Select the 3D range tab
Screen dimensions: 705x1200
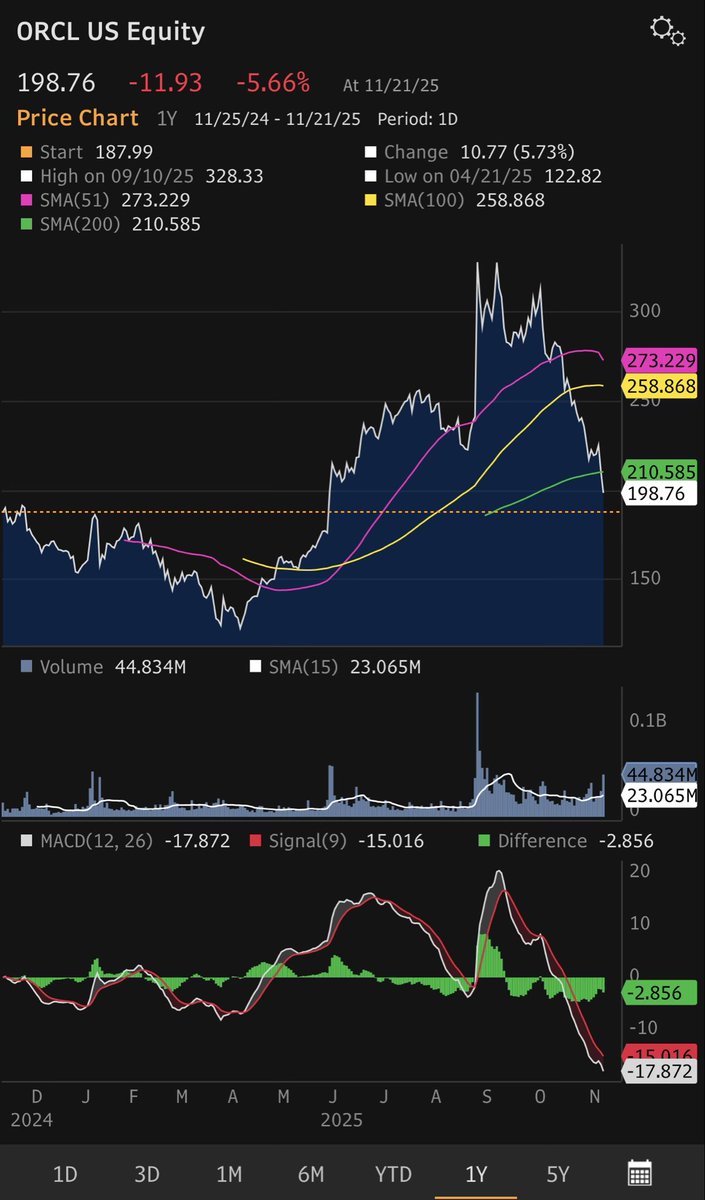tap(148, 1174)
